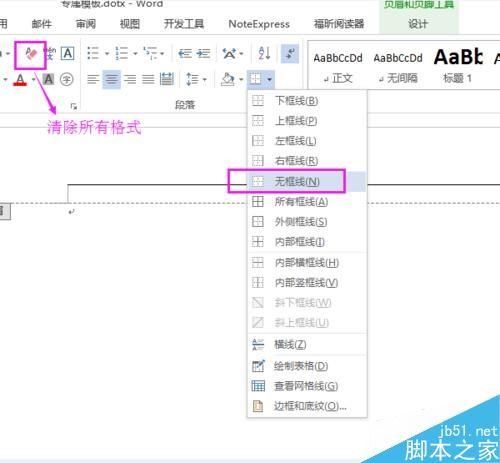
Task: Apply bullet list formatting
Action: click(93, 53)
